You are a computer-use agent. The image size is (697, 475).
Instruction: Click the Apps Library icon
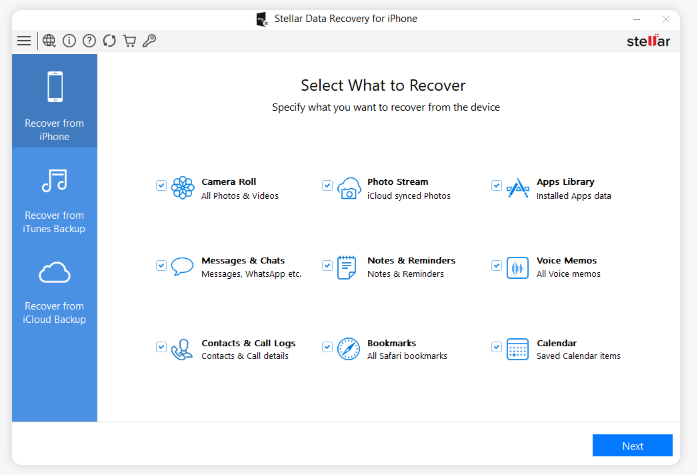[x=518, y=188]
